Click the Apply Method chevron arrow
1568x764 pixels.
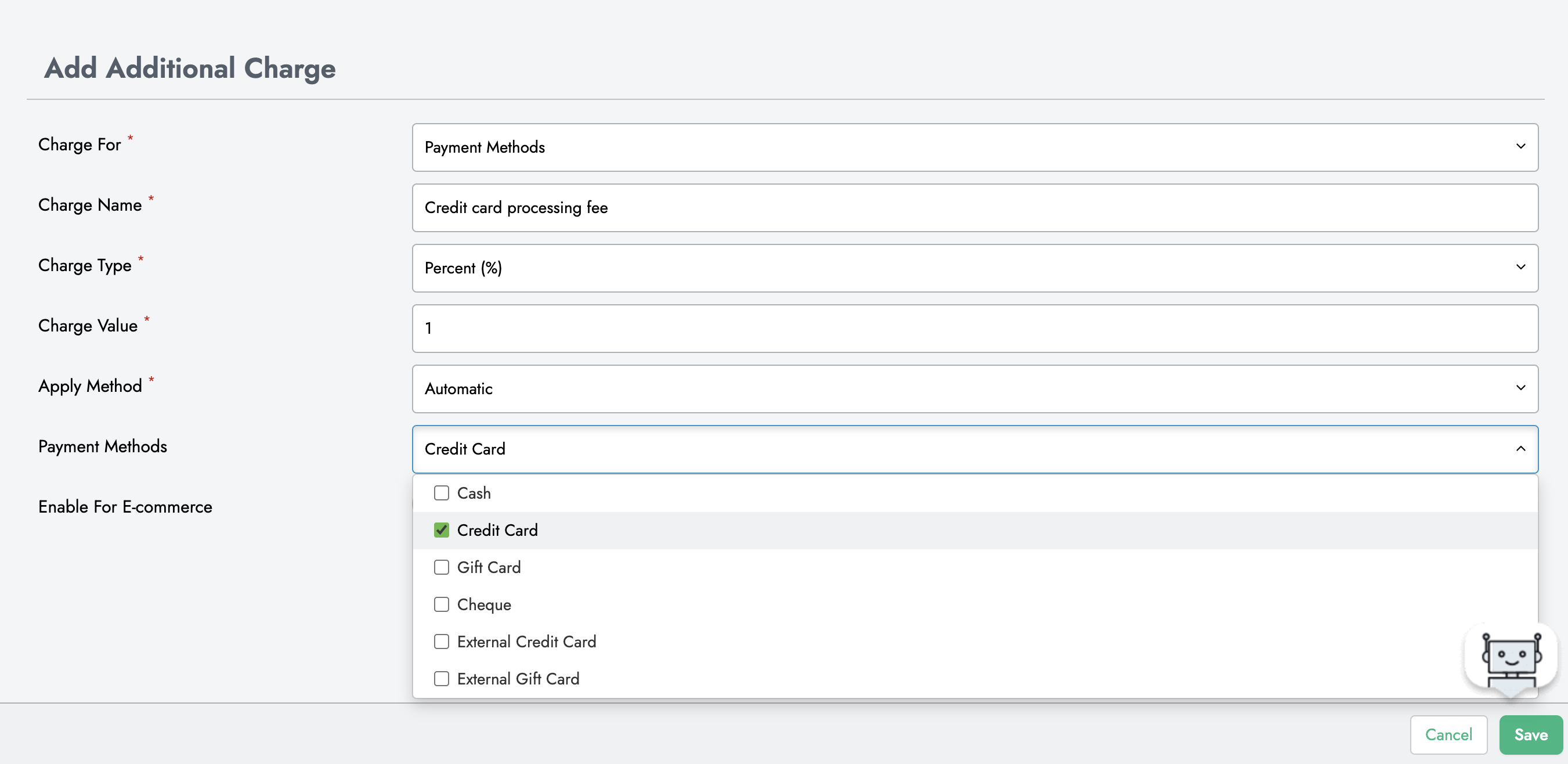click(x=1520, y=388)
